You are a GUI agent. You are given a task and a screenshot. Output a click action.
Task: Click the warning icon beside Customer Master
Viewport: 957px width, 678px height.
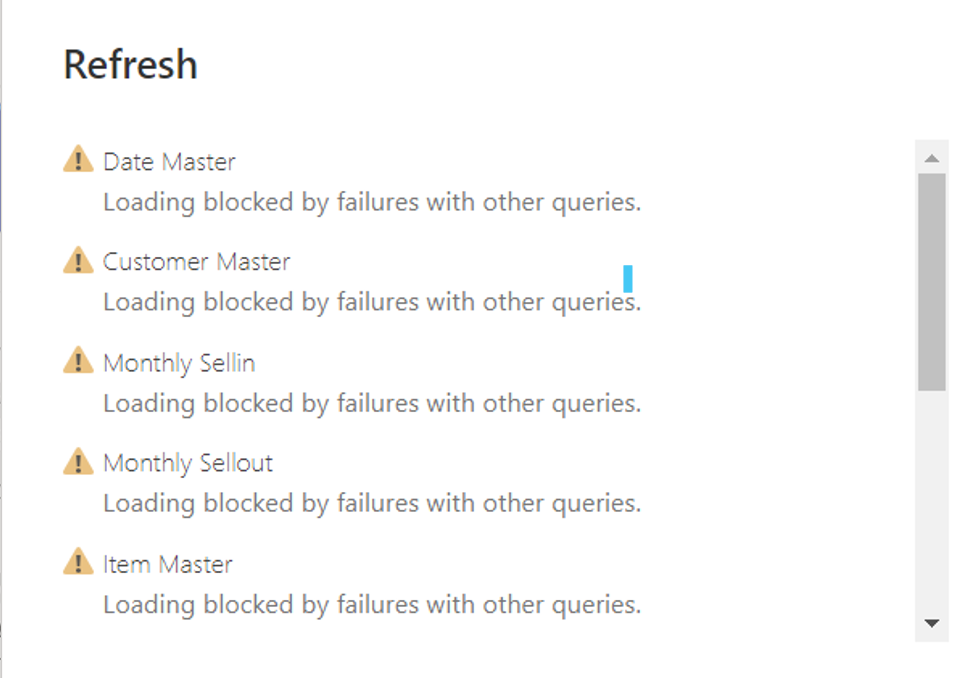tap(78, 261)
